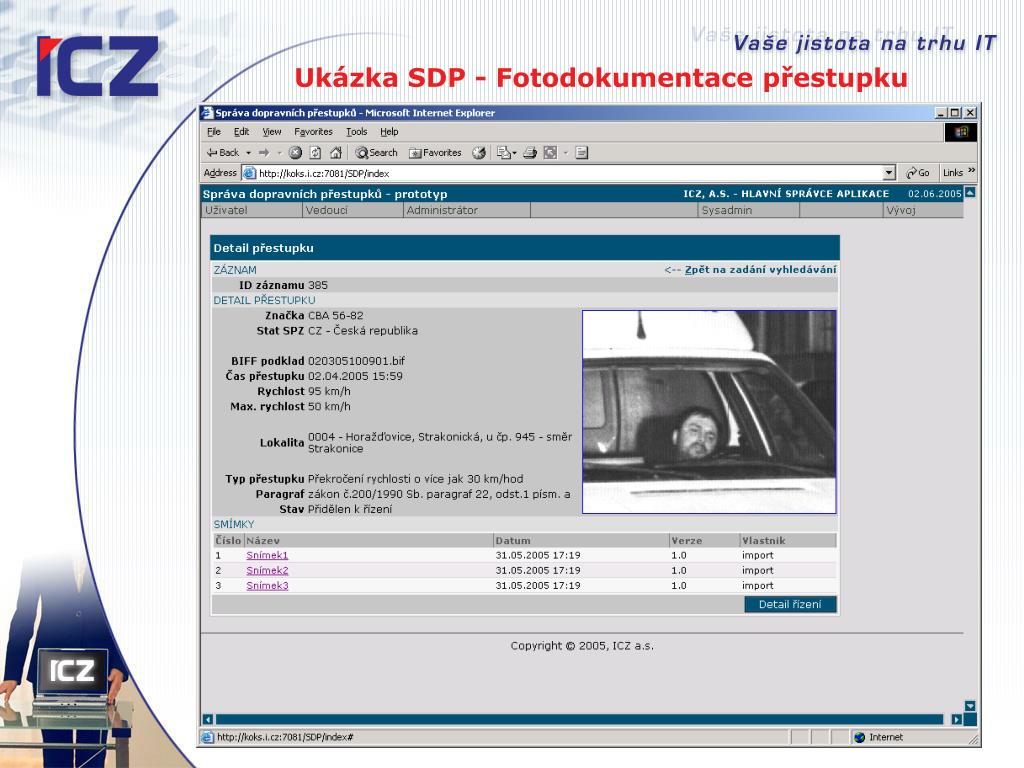Click the max speed value 50 km/h

pos(329,406)
